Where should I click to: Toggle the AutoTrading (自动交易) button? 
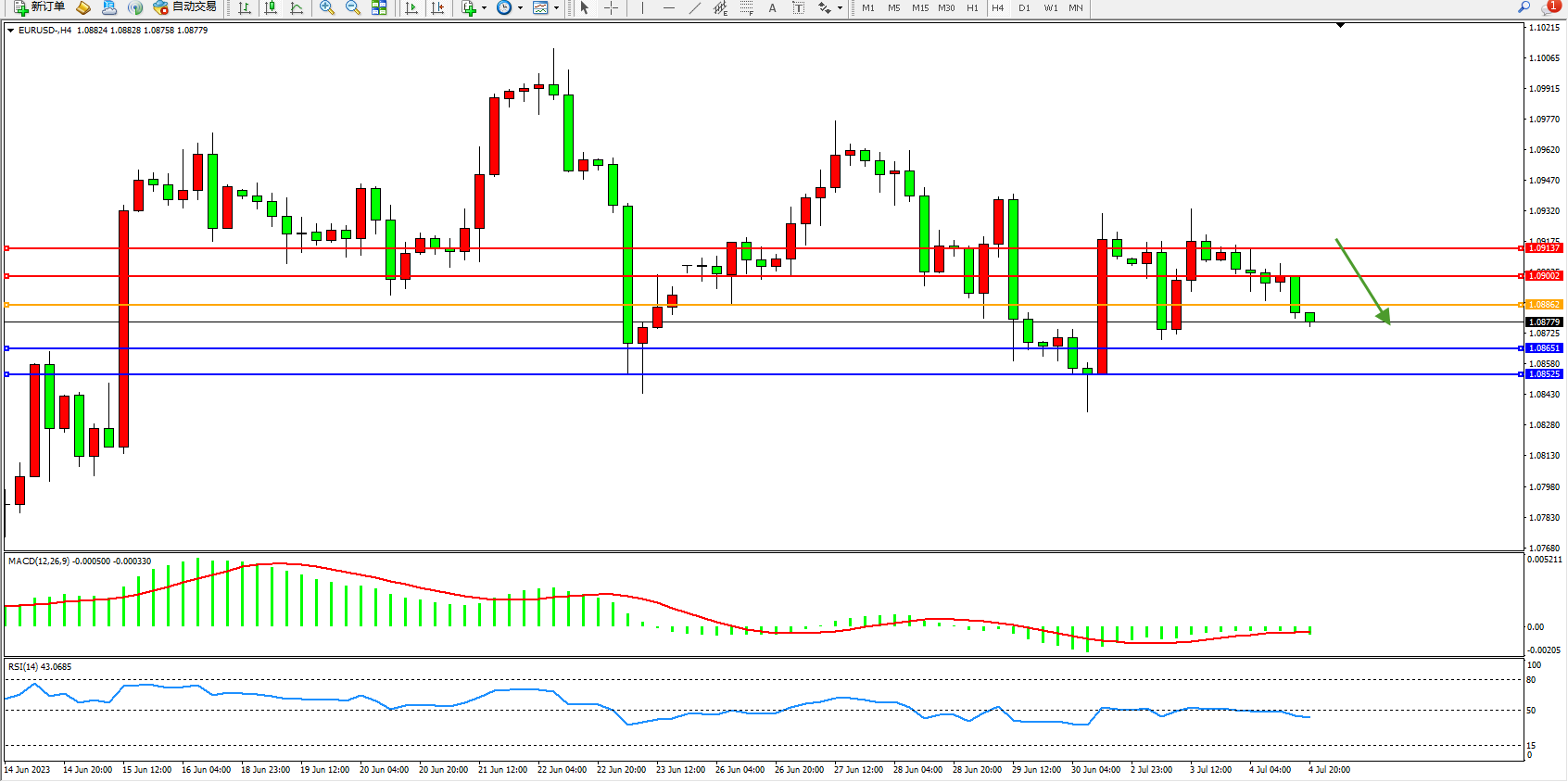(184, 7)
